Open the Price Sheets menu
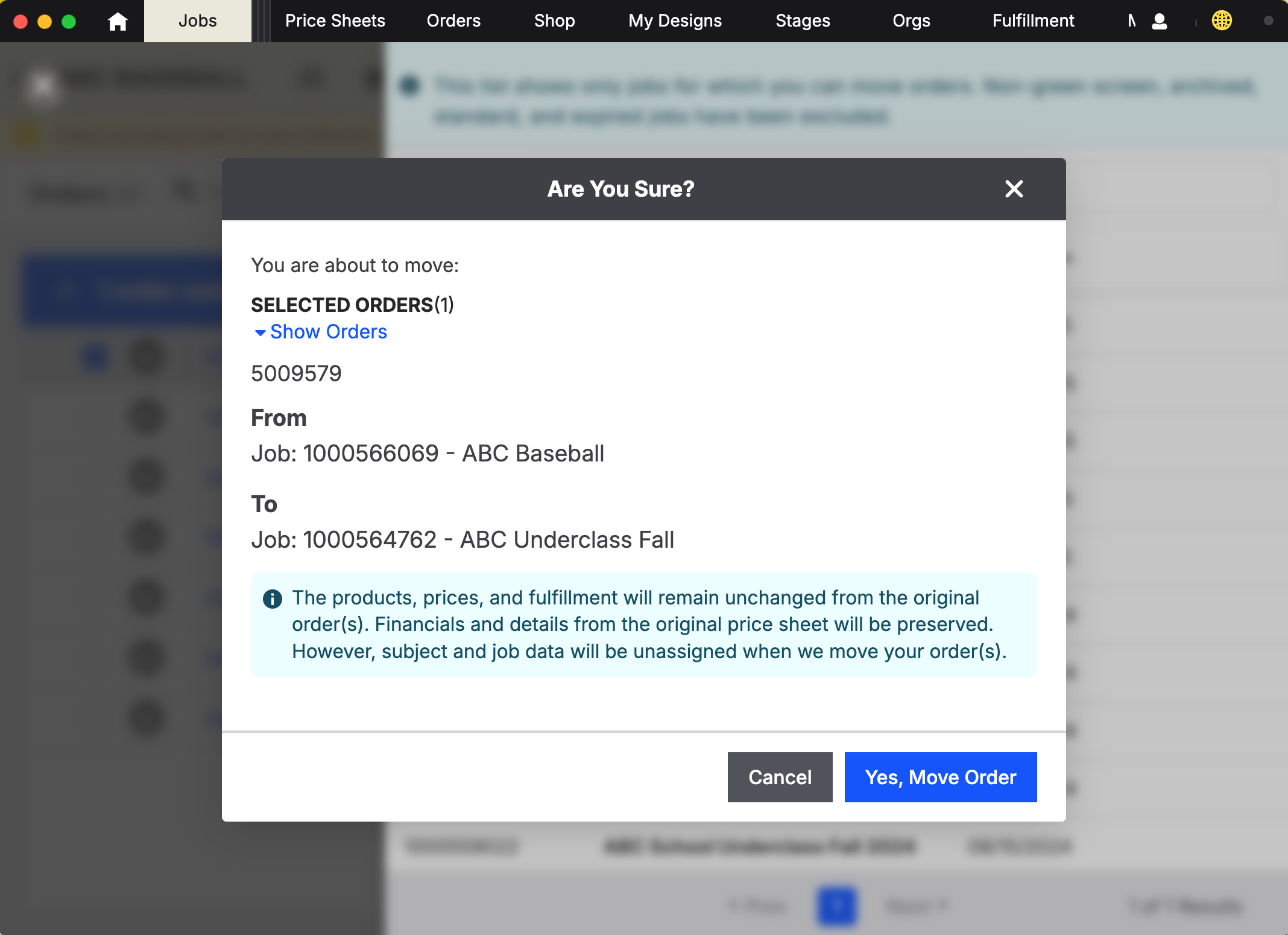Image resolution: width=1288 pixels, height=935 pixels. 335,21
